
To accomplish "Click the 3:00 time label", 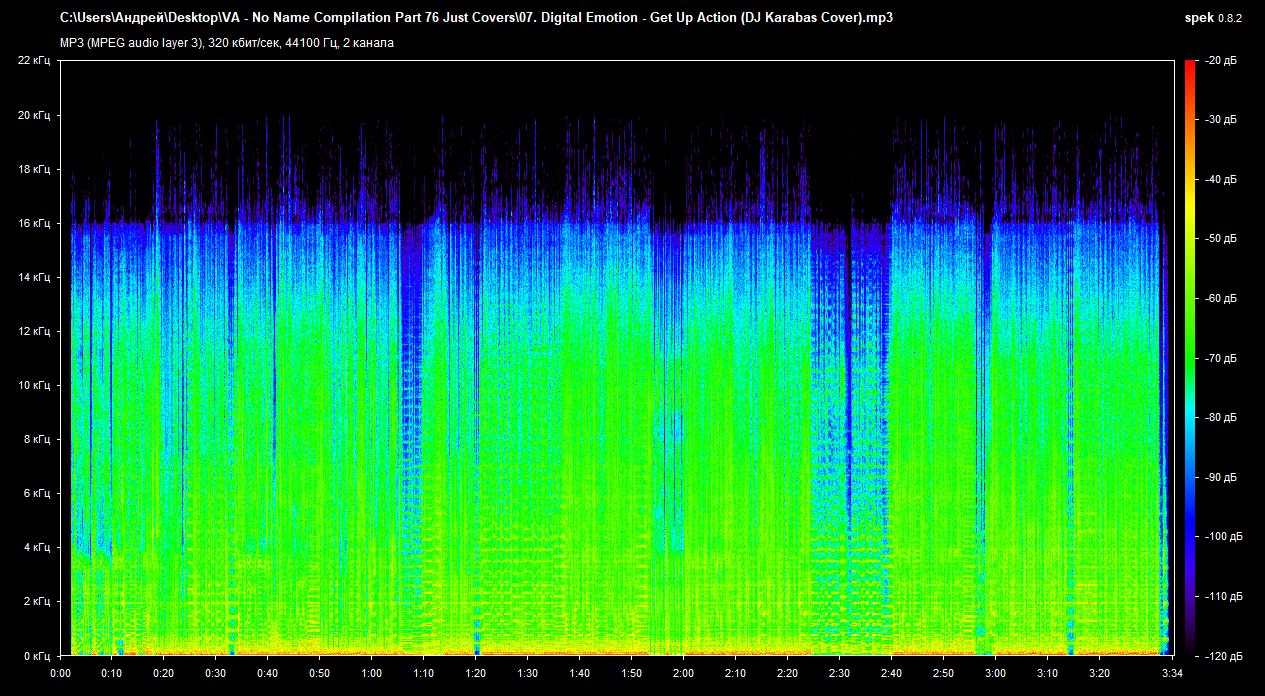I will click(996, 673).
